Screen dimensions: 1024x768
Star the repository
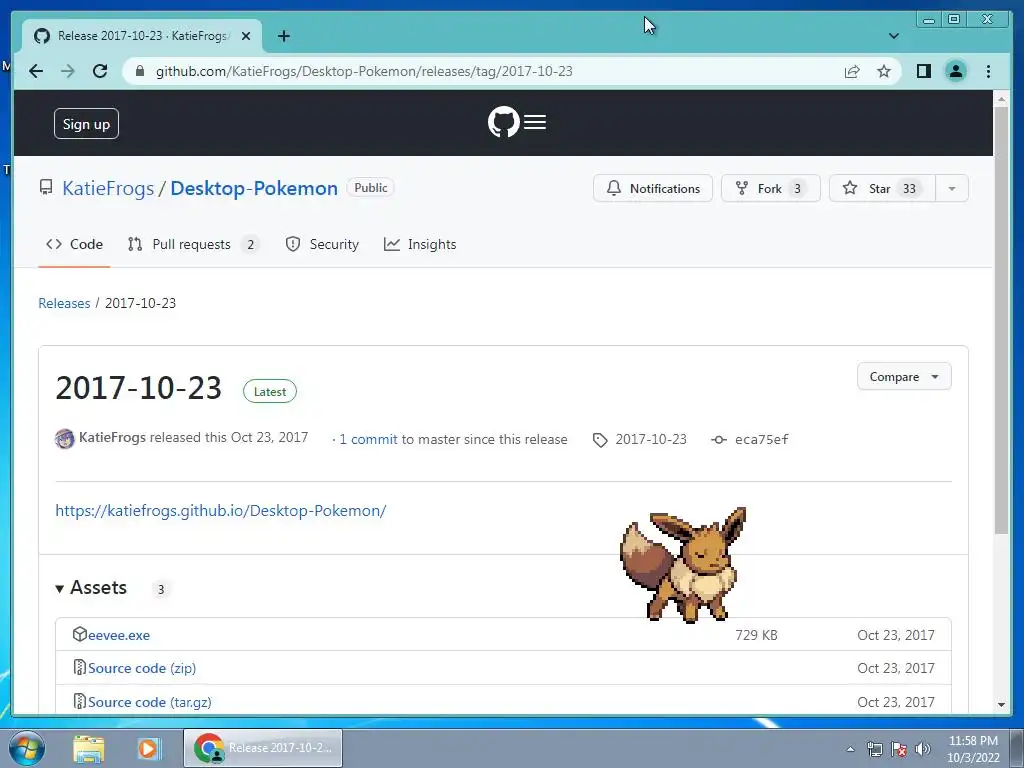(x=882, y=188)
